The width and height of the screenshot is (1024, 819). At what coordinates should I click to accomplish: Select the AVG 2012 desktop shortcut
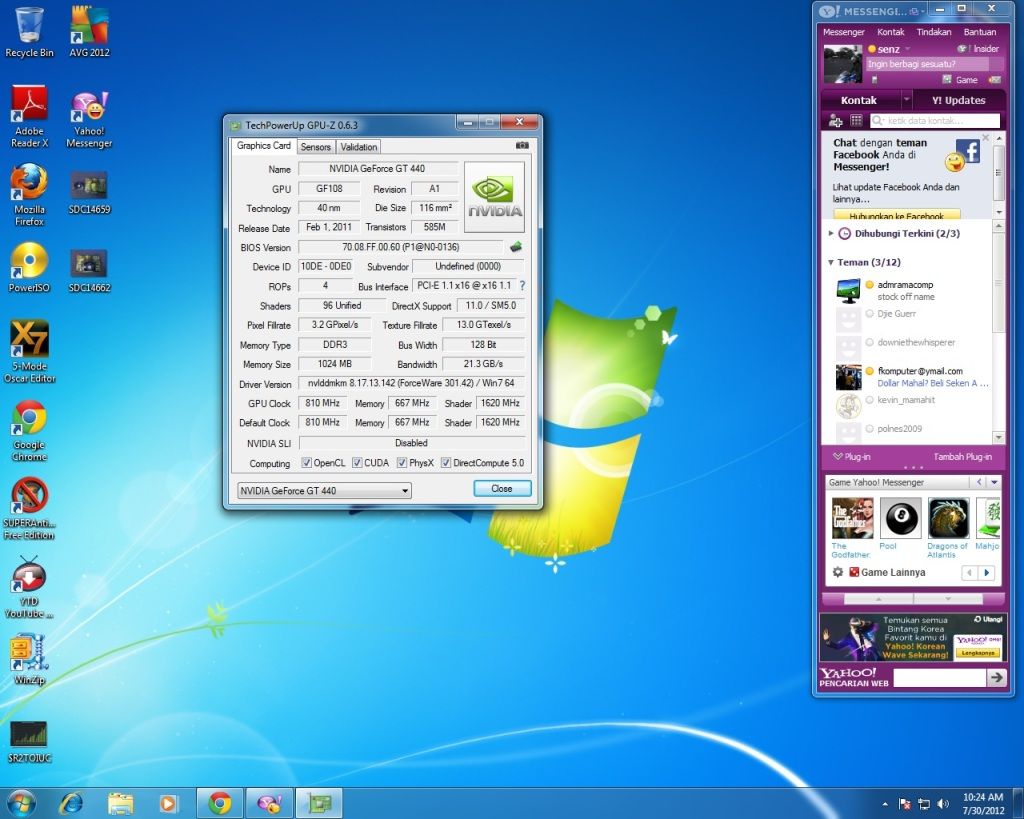coord(89,32)
